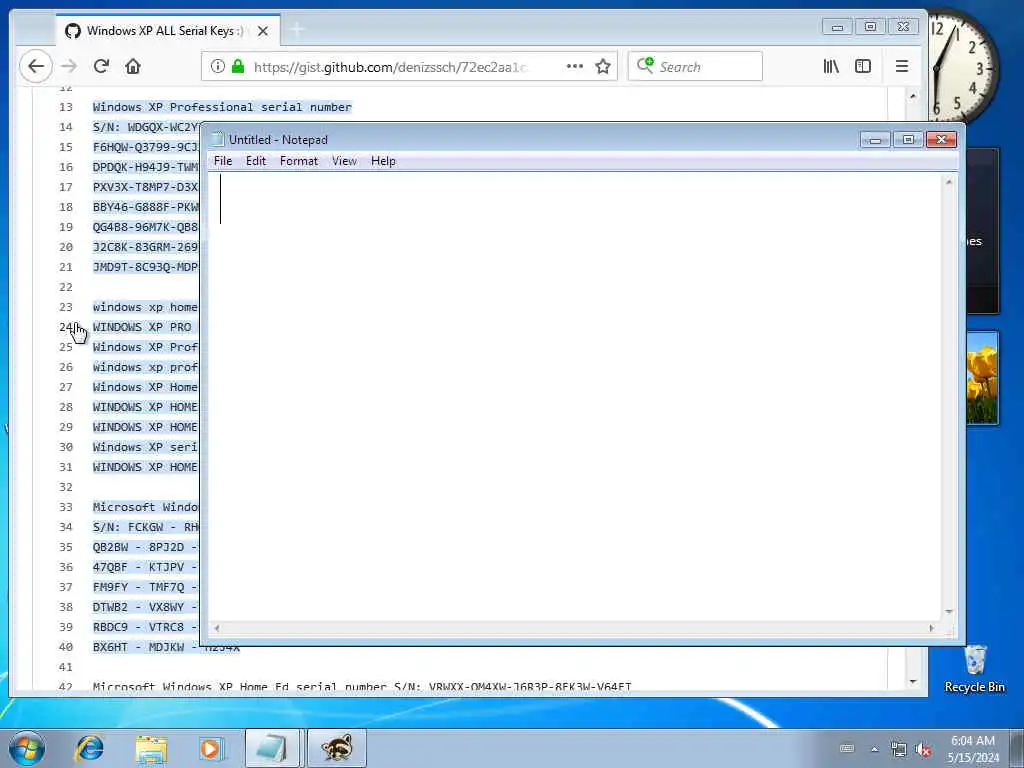Open Notepad File menu
The image size is (1024, 768).
click(223, 161)
